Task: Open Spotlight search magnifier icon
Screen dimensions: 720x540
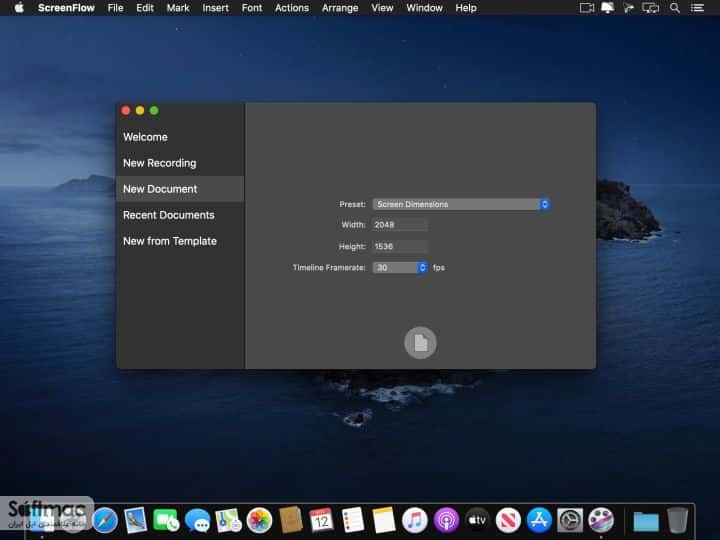Action: (675, 8)
